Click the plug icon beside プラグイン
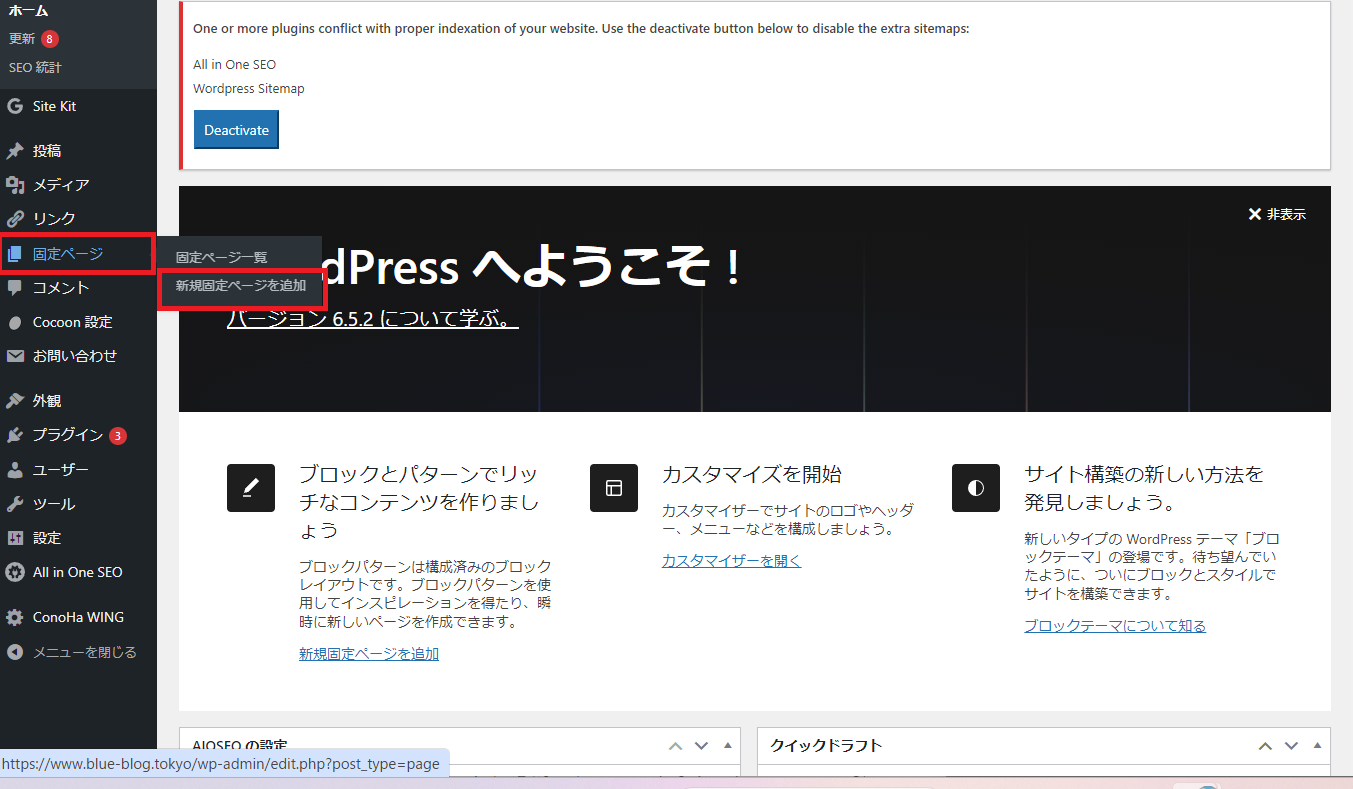 [x=15, y=435]
